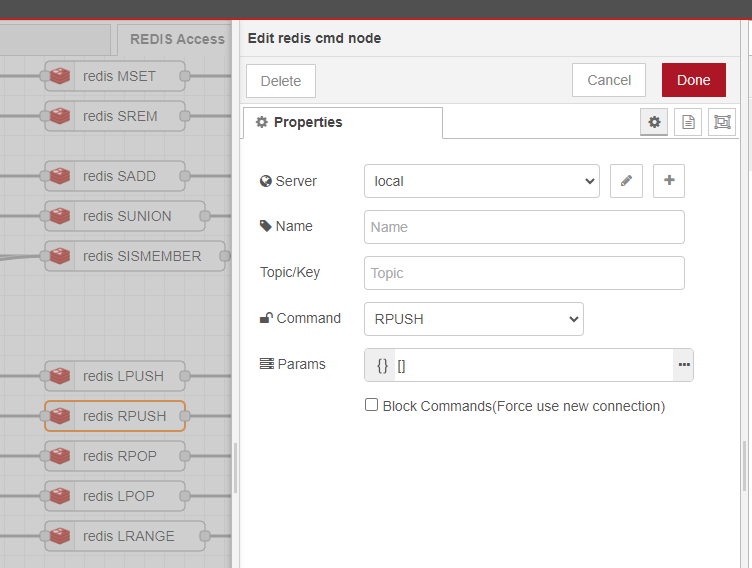Click redis SUNION node label
Viewport: 752px width, 568px height.
[x=127, y=216]
